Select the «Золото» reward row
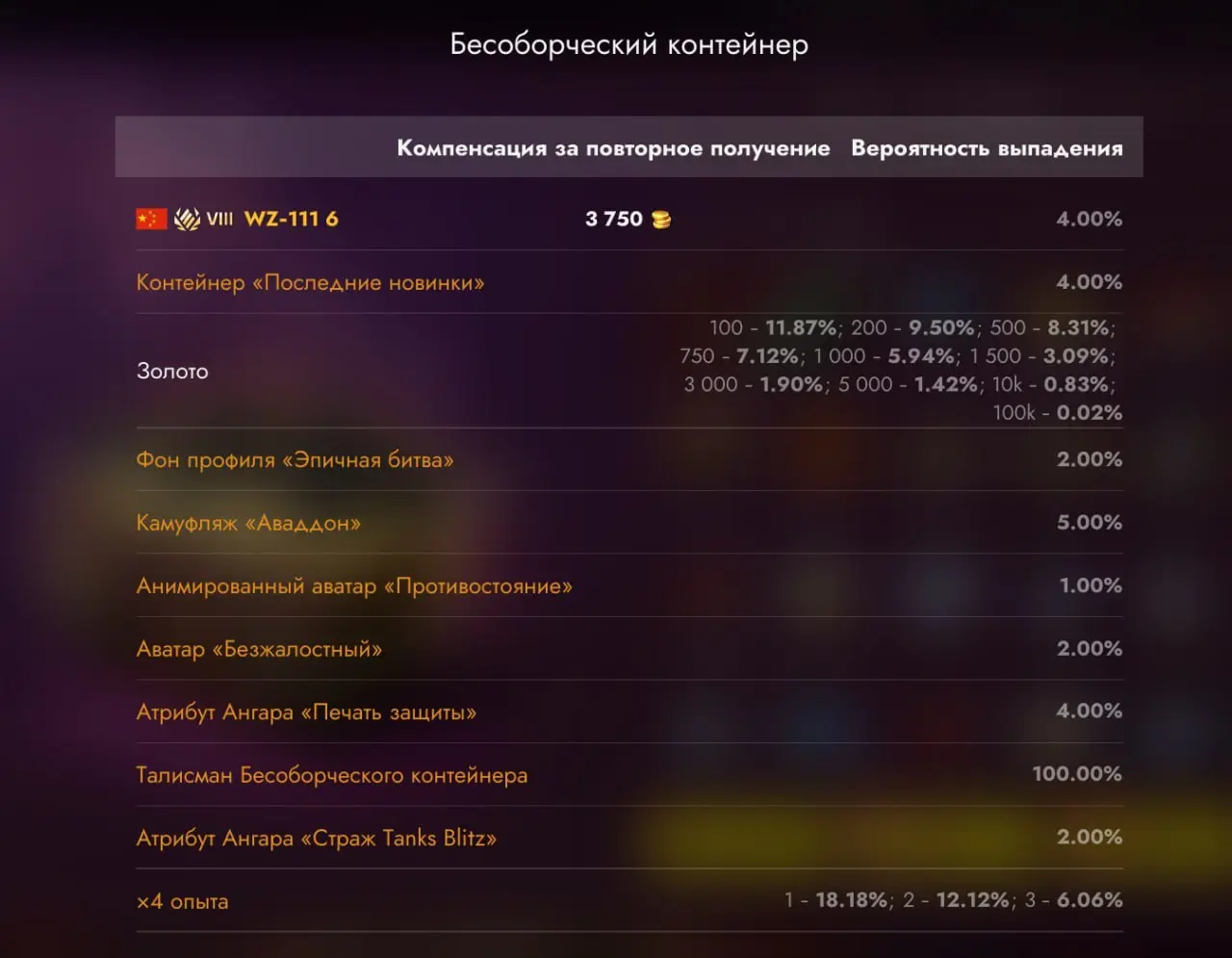 (x=173, y=371)
